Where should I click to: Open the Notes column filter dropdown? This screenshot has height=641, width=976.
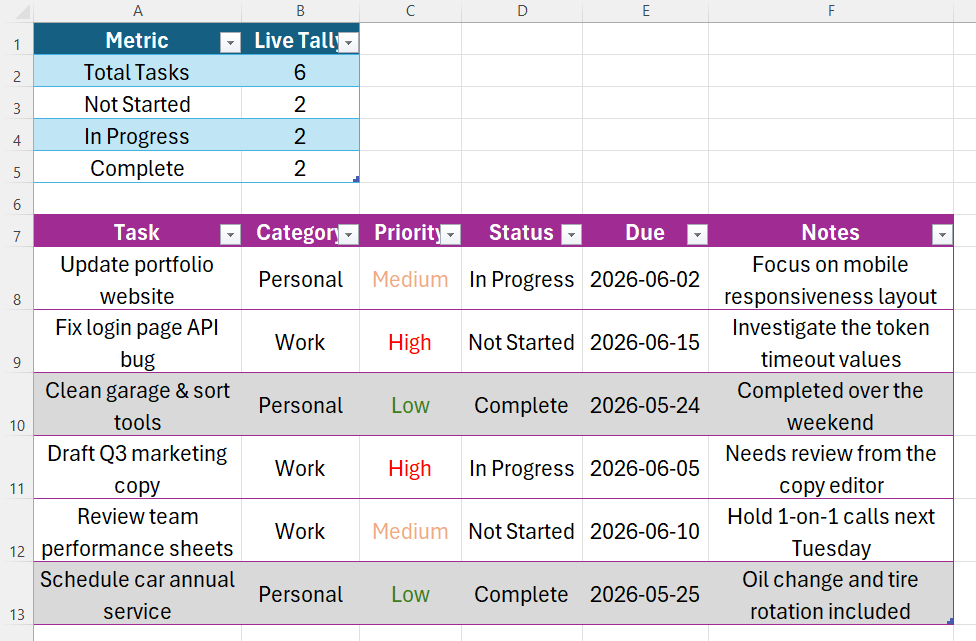click(x=942, y=235)
